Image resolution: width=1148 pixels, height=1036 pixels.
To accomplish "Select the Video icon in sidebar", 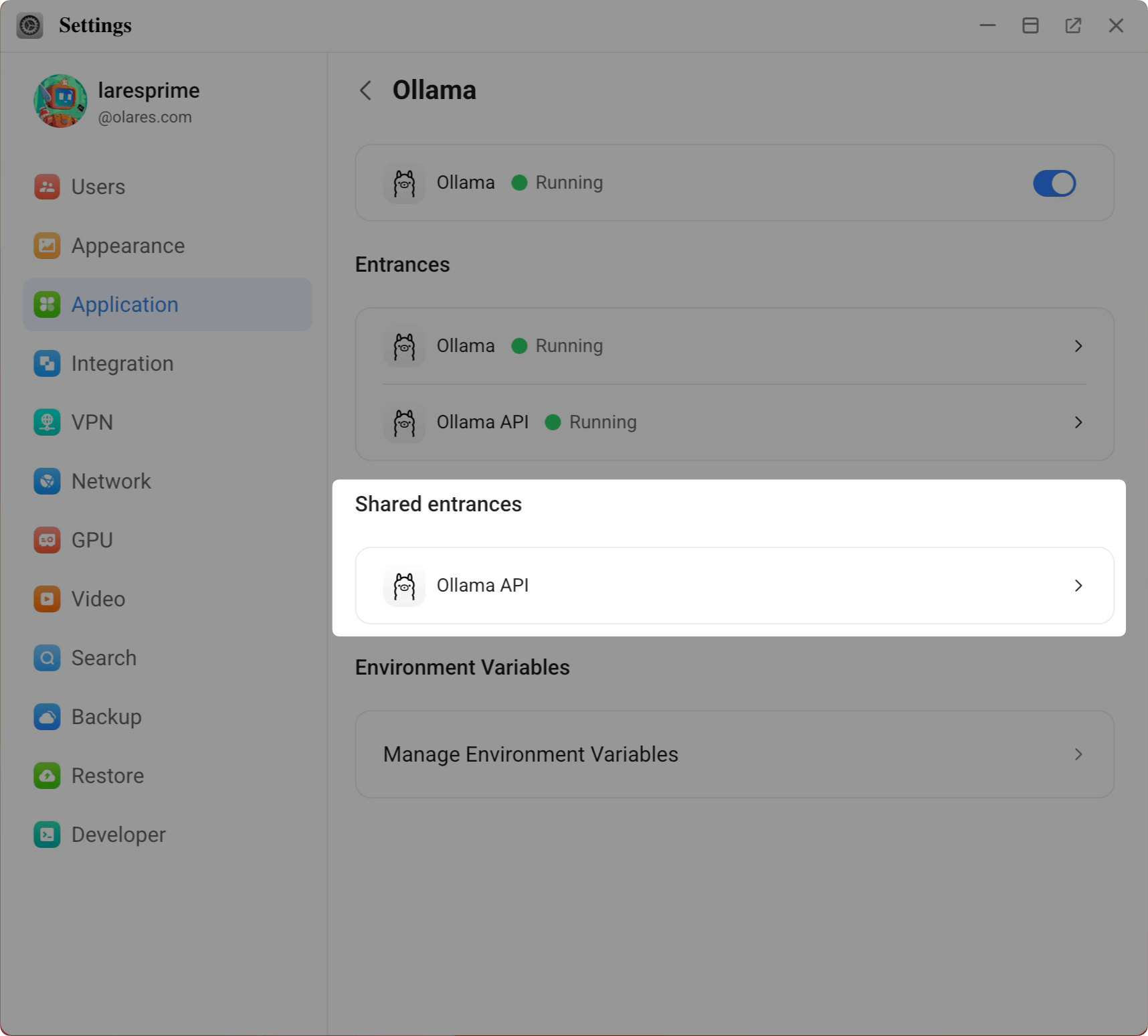I will (47, 599).
